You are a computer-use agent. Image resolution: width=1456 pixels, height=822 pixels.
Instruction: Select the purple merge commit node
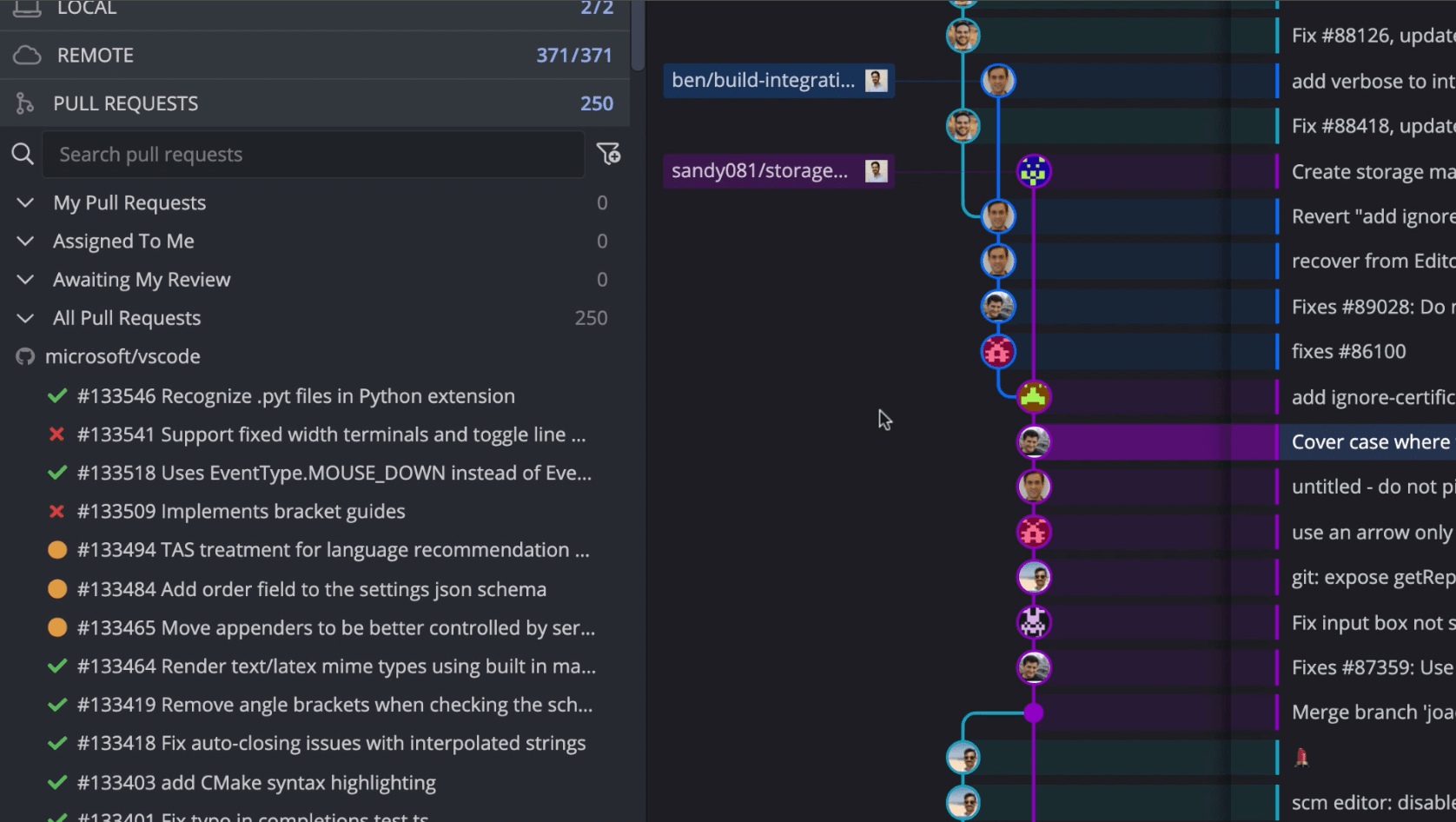coord(1033,713)
